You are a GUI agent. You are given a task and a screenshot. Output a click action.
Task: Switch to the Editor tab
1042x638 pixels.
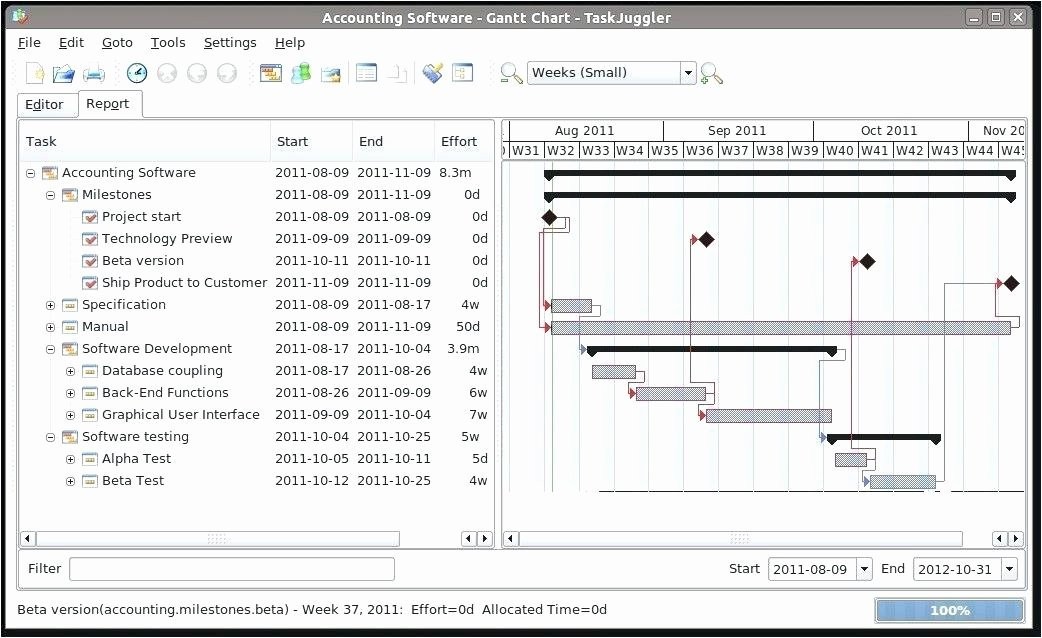[x=44, y=105]
